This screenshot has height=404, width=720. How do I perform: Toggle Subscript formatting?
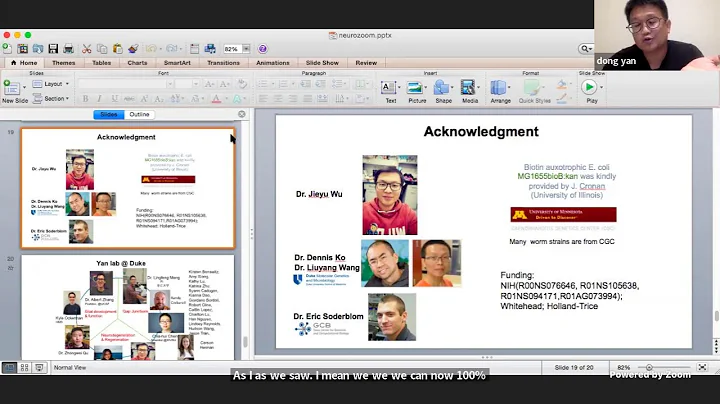(159, 98)
